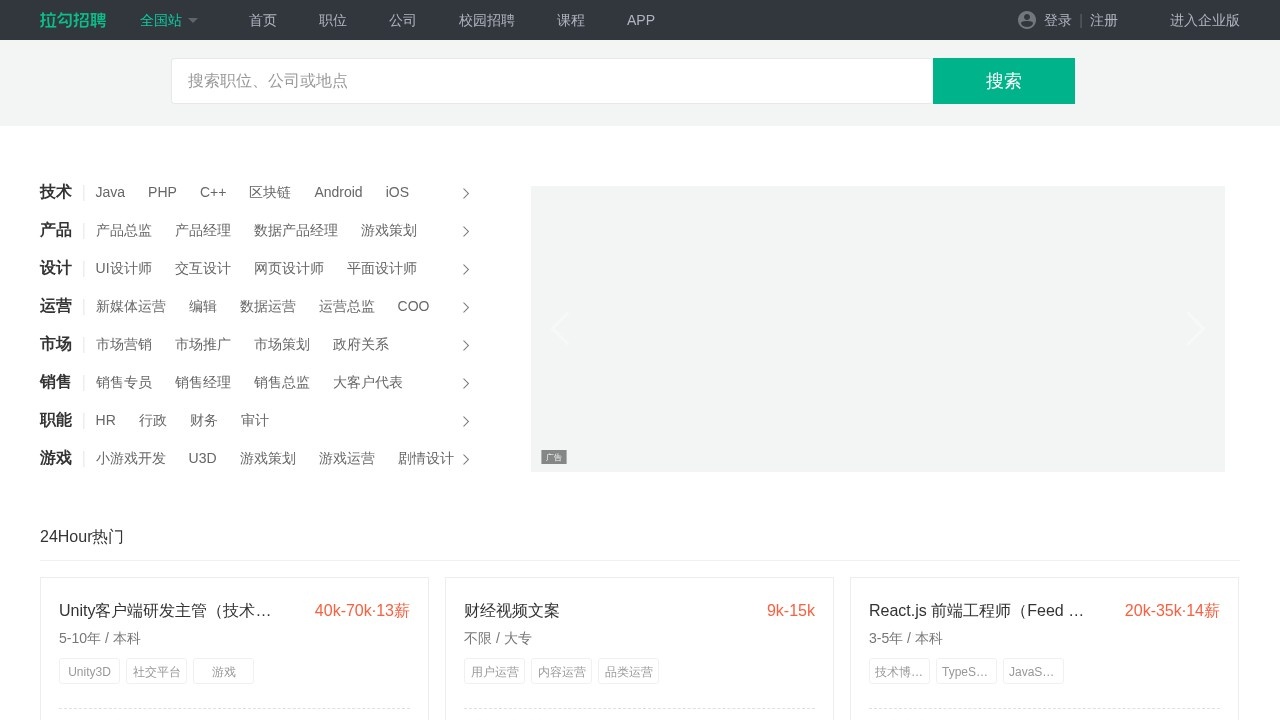
Task: Click the HR link under 职能
Action: pos(105,420)
